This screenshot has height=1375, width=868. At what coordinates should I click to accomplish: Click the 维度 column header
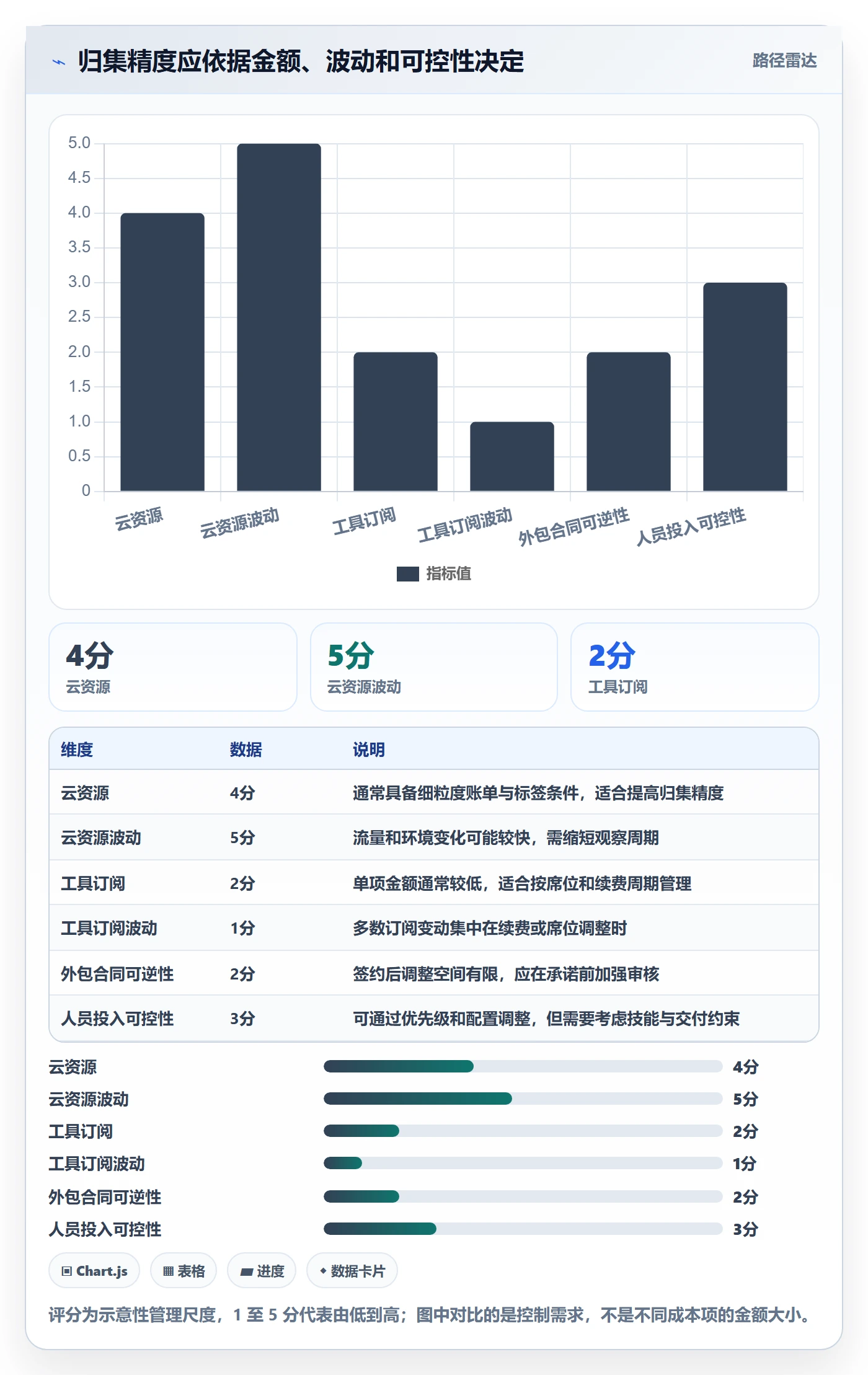[77, 749]
